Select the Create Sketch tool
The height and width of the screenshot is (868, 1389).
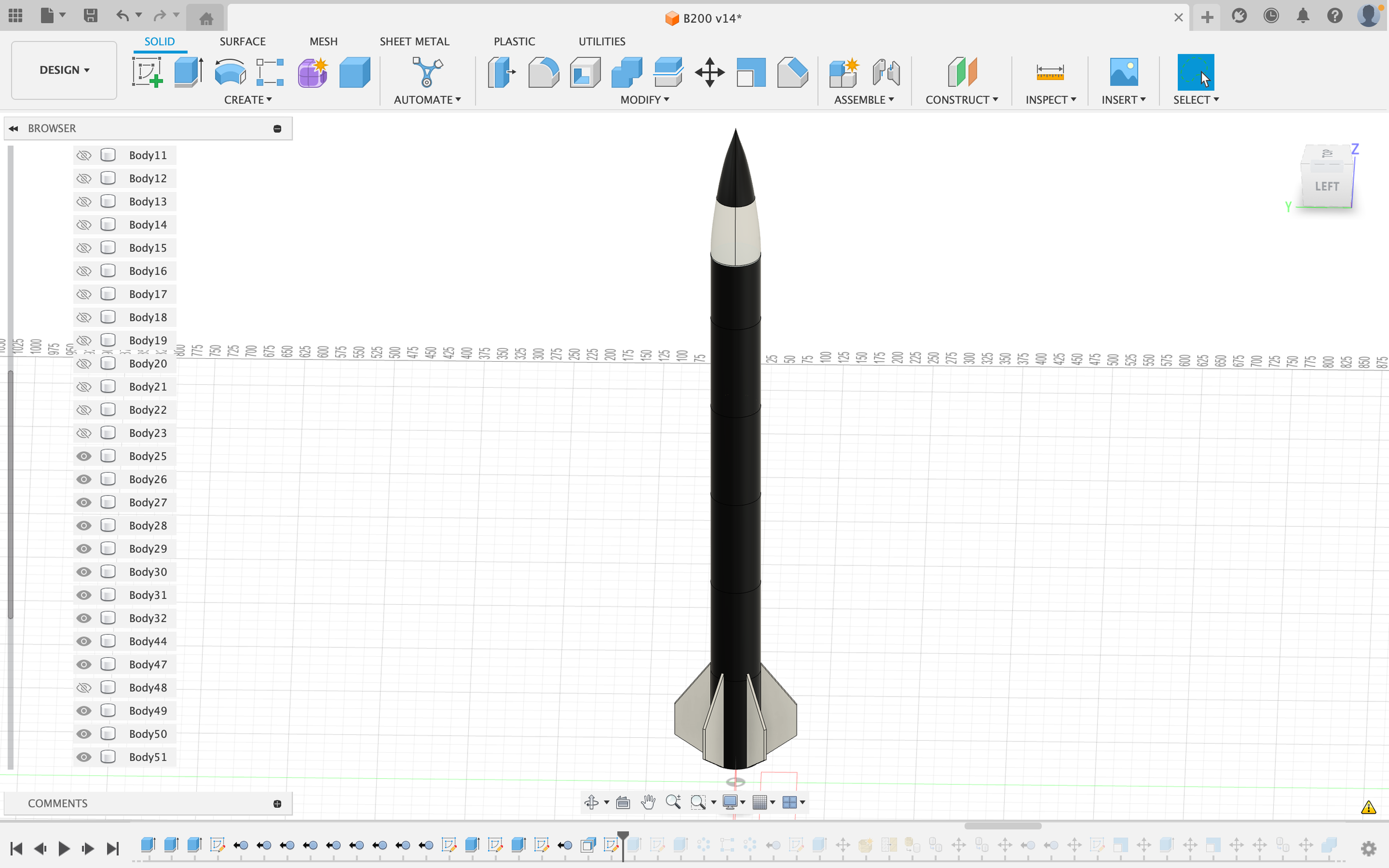tap(147, 73)
